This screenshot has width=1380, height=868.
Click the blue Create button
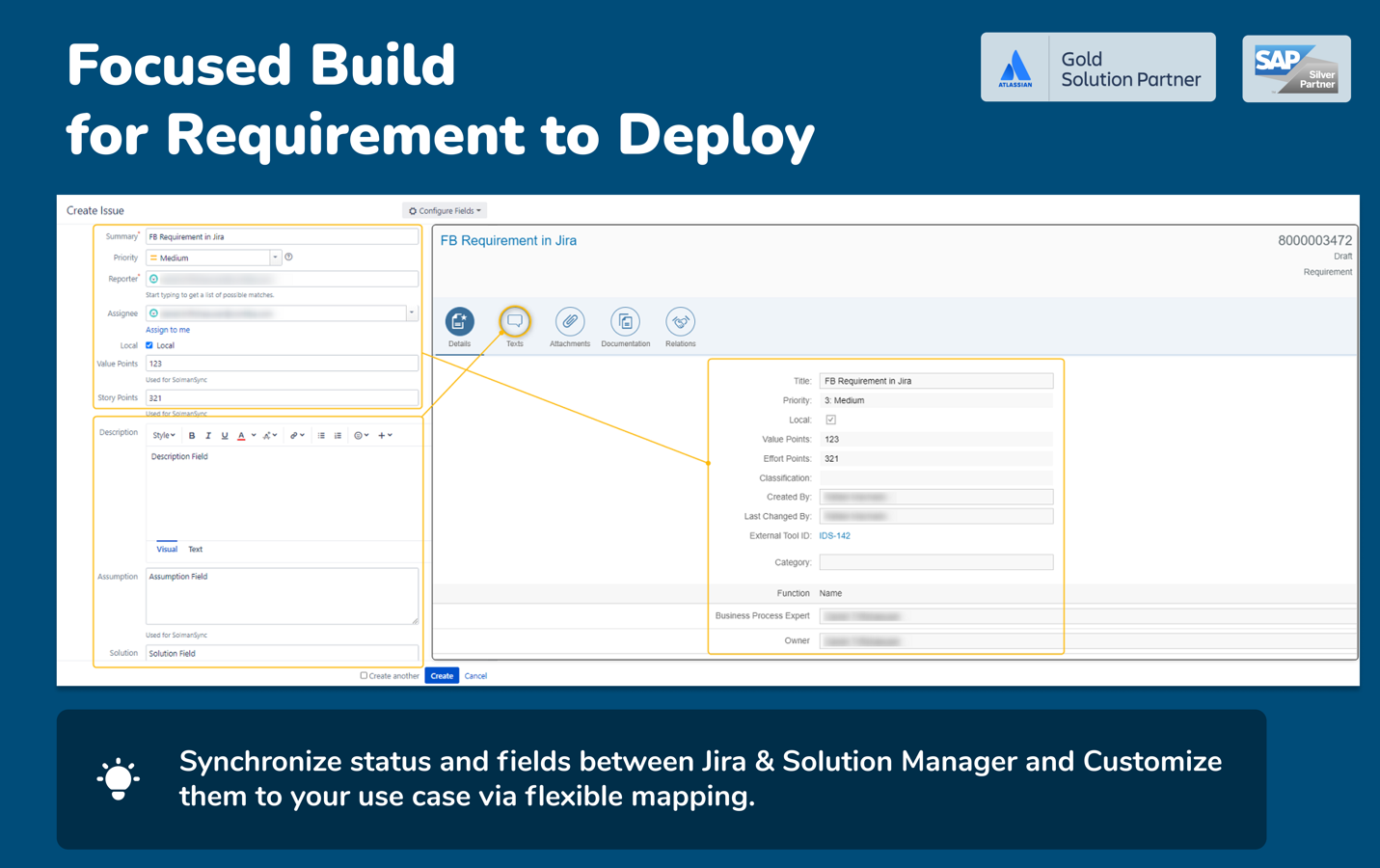click(x=442, y=676)
